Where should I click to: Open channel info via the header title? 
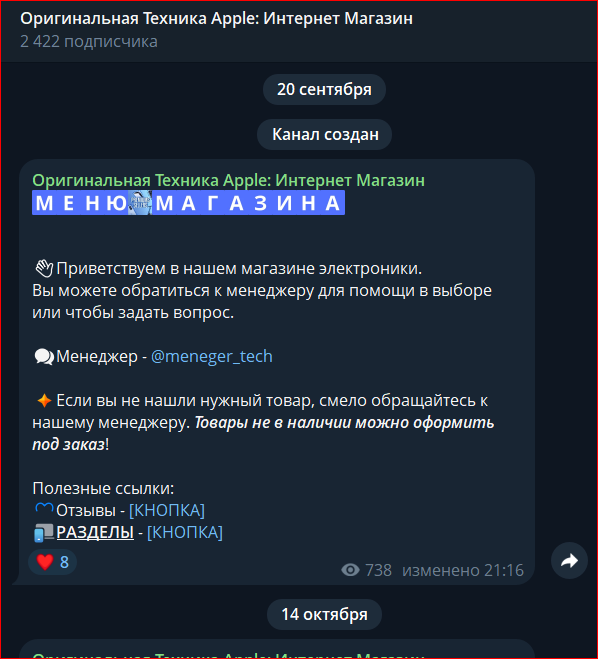click(x=216, y=18)
